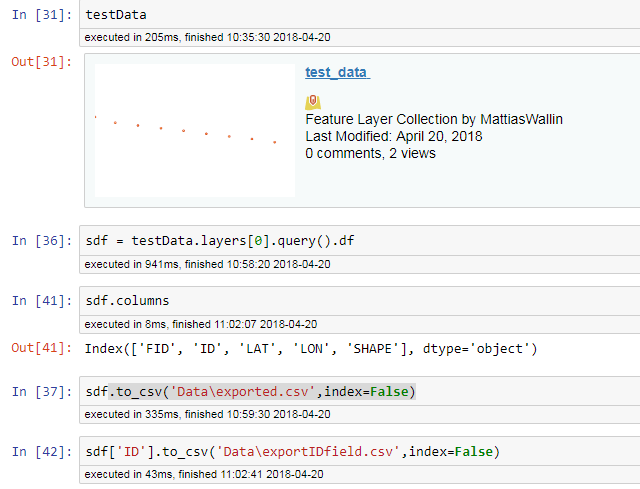Click the exportIDfield.csv code cell
Screen dimensions: 640x489
[360, 451]
